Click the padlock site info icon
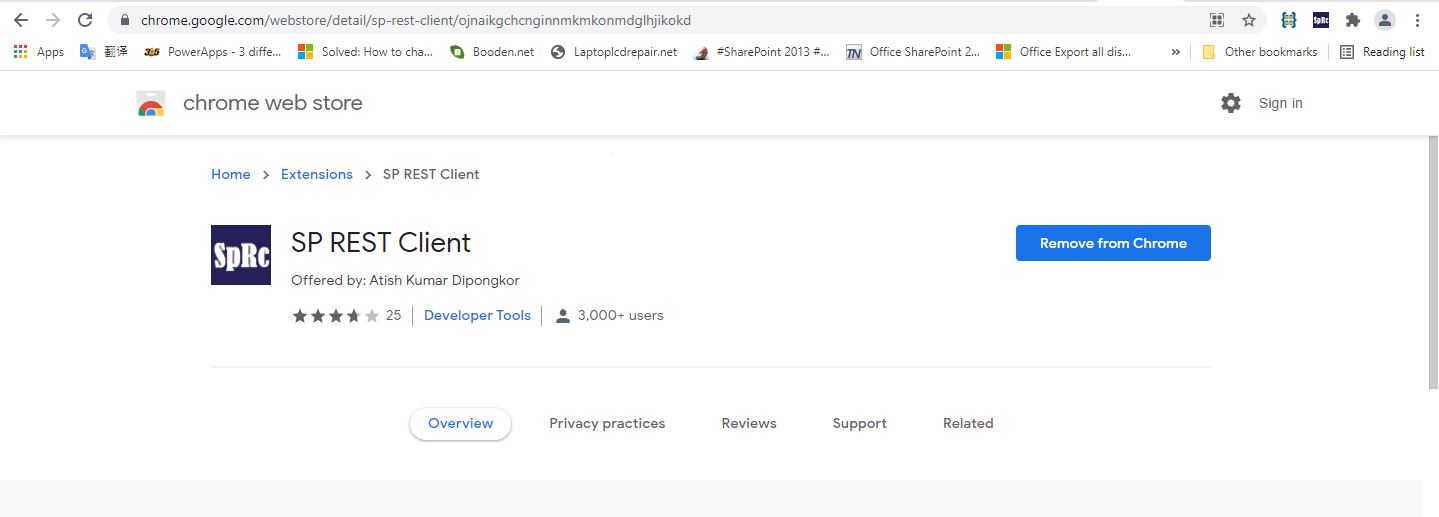The width and height of the screenshot is (1439, 517). point(124,20)
